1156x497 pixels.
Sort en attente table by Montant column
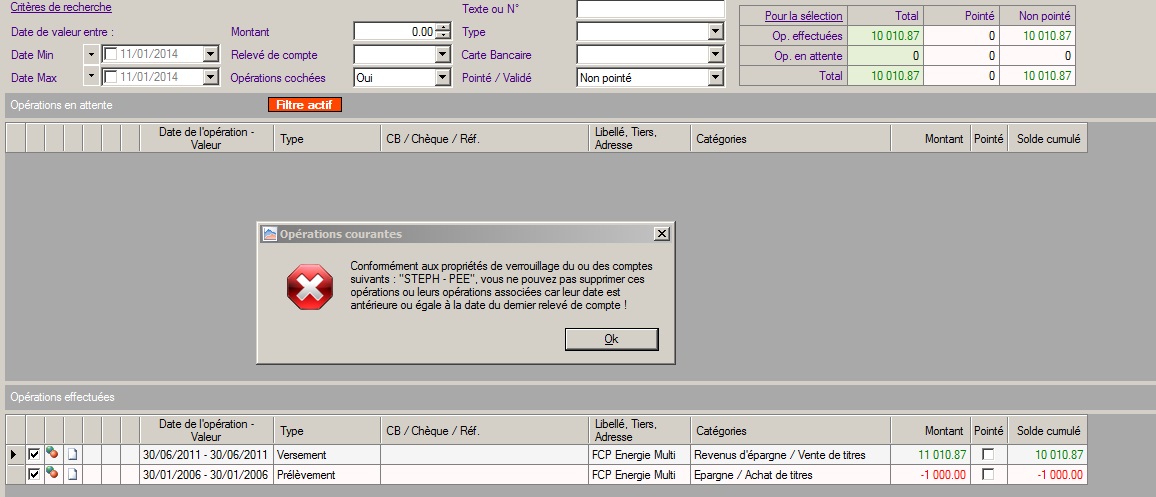930,138
